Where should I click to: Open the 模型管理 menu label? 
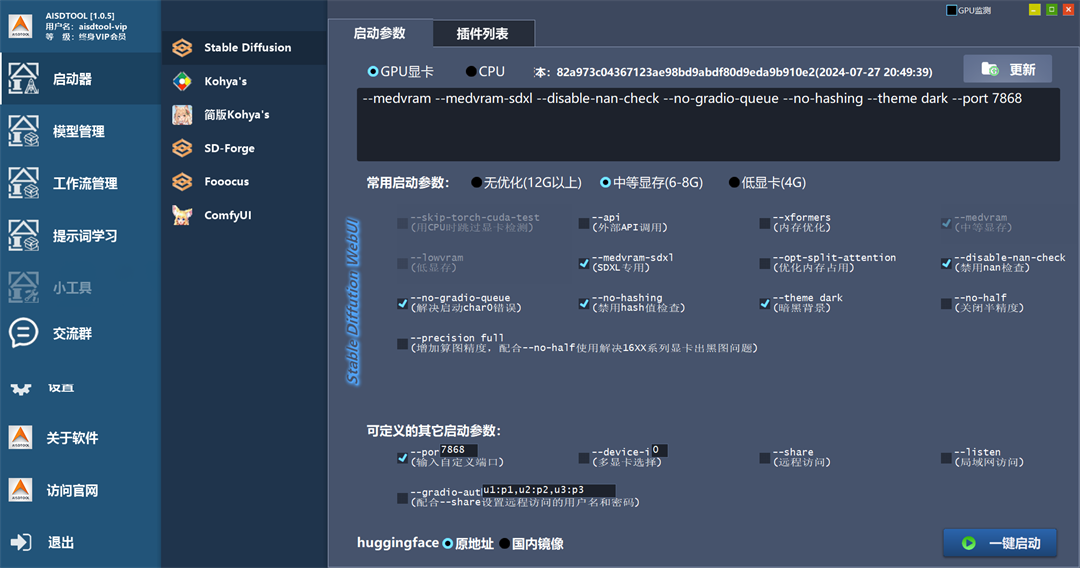point(79,132)
